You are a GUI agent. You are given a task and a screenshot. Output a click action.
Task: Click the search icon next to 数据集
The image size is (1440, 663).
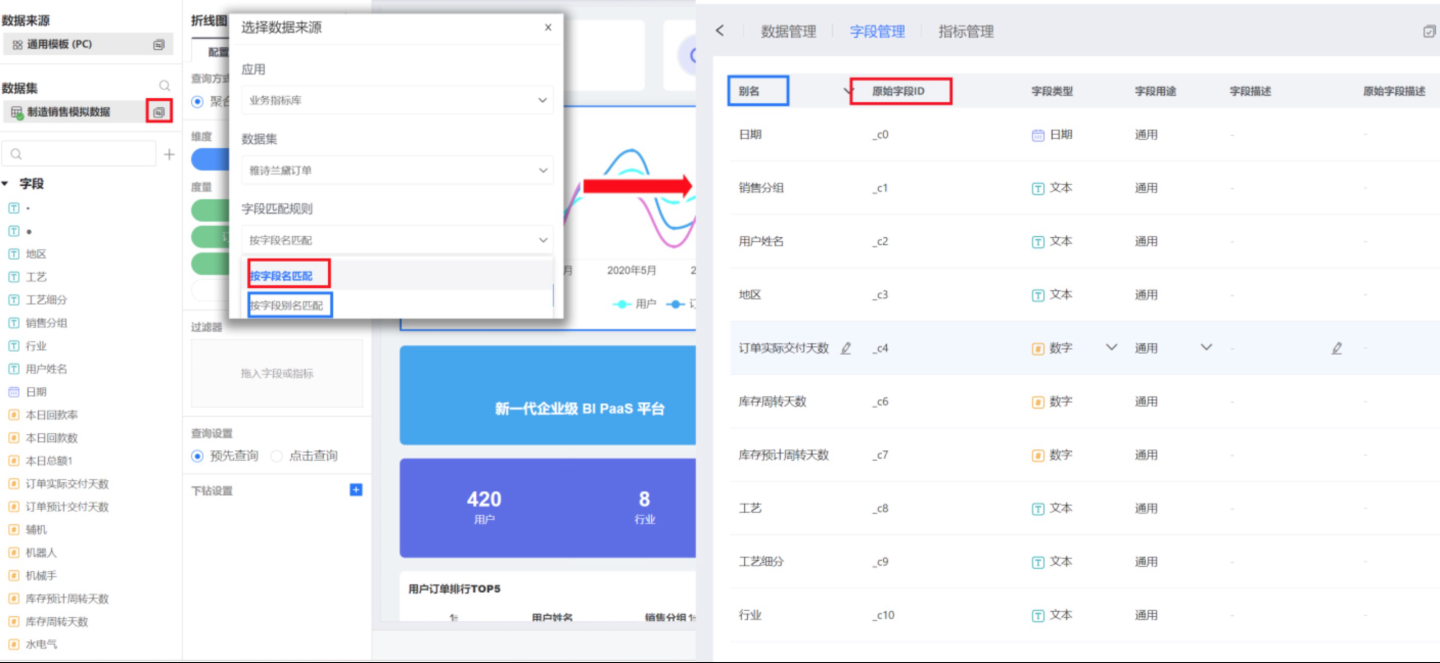[165, 87]
